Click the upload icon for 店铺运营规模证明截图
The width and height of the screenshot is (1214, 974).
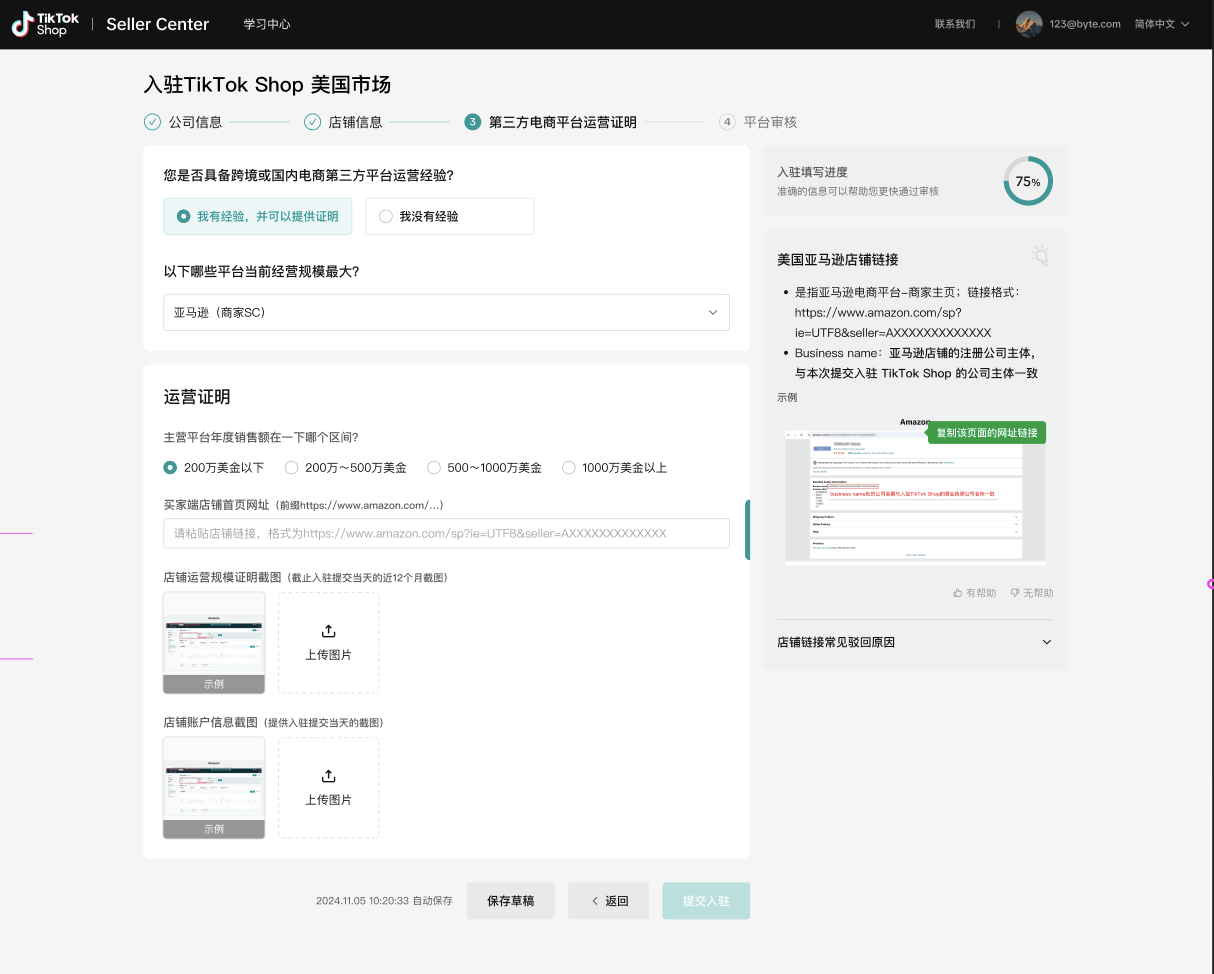click(x=328, y=632)
